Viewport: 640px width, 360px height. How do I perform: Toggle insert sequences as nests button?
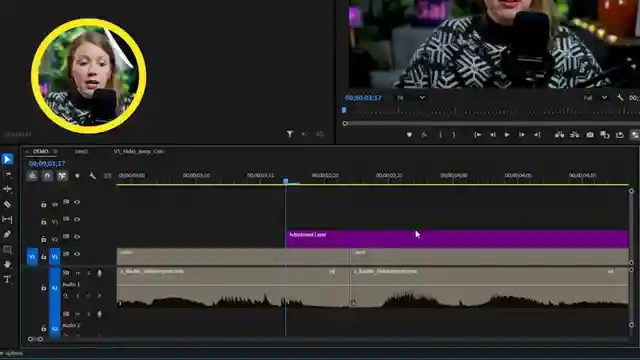[32, 176]
